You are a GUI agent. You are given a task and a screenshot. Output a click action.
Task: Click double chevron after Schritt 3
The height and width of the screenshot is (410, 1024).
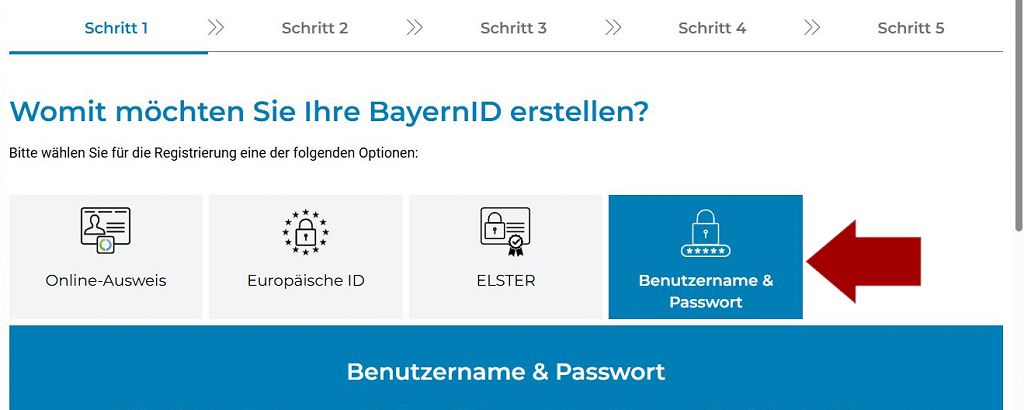point(613,28)
